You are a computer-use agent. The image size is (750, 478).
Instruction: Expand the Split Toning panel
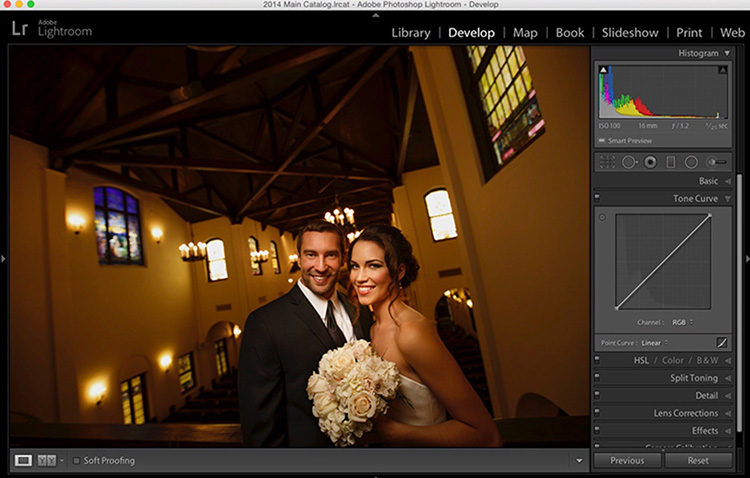click(728, 378)
